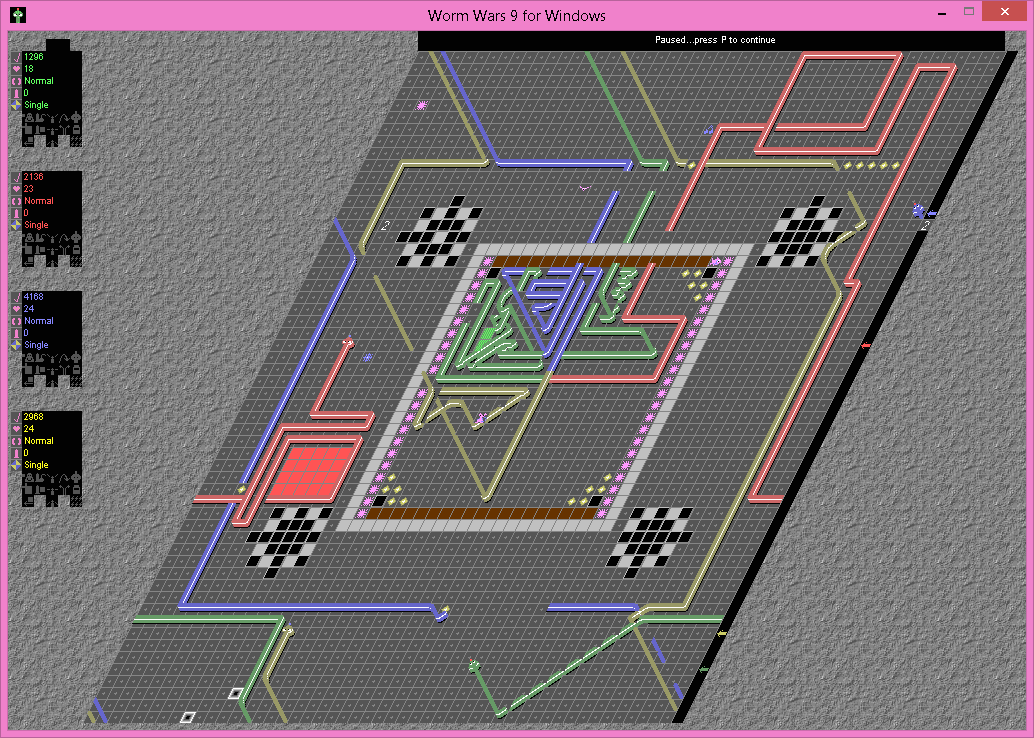1034x738 pixels.
Task: Select the blue score value 4168
Action: pyautogui.click(x=34, y=297)
